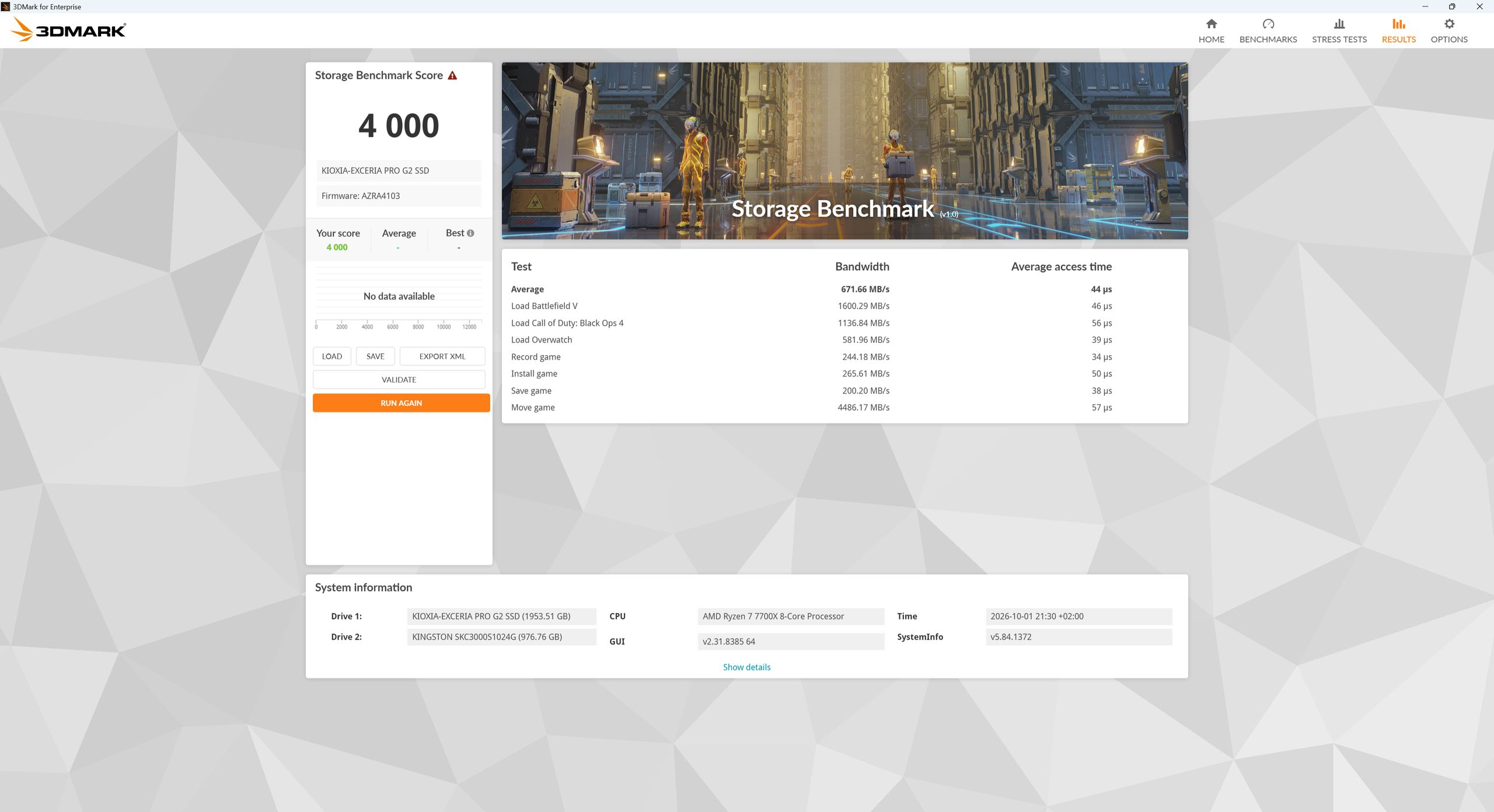Click the SystemInfo v5.84.1372 field
The height and width of the screenshot is (812, 1494).
(x=1078, y=637)
